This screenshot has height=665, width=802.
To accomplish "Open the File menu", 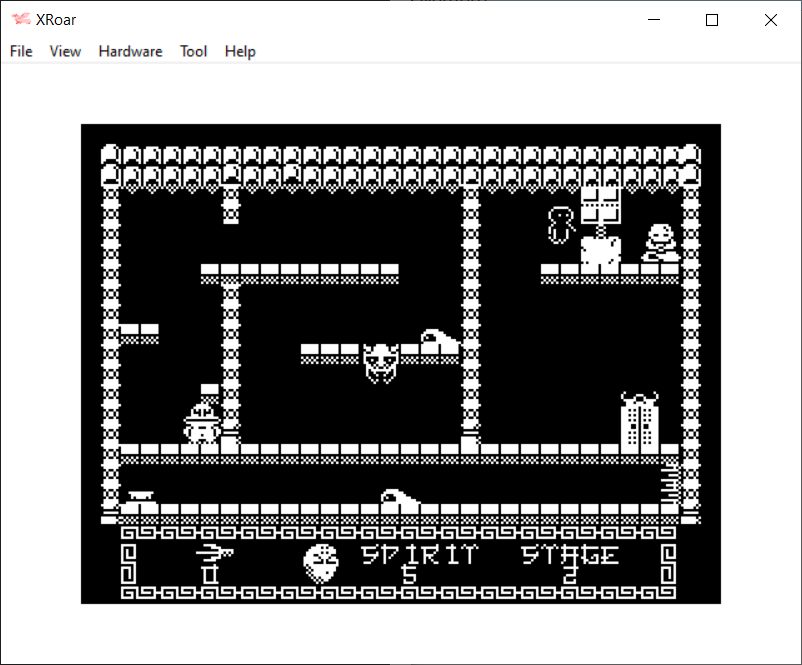I will pyautogui.click(x=21, y=51).
